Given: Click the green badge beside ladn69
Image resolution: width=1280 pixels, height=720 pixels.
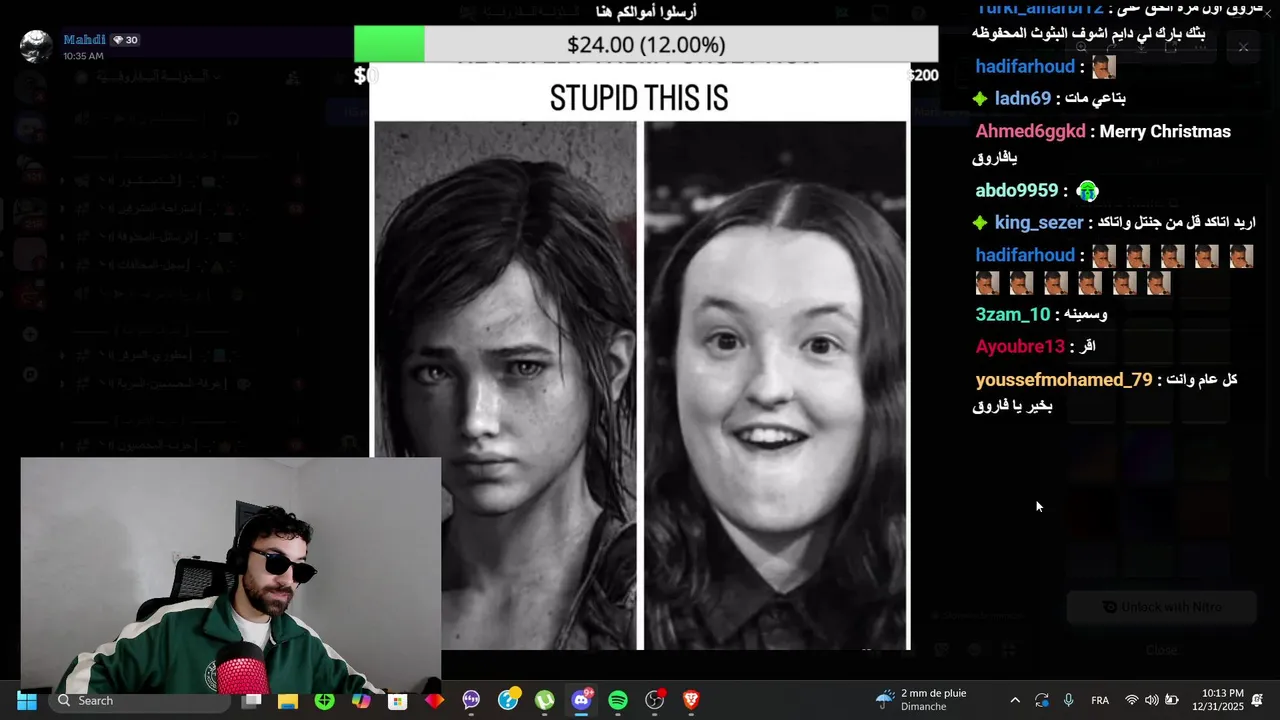Looking at the screenshot, I should 980,98.
